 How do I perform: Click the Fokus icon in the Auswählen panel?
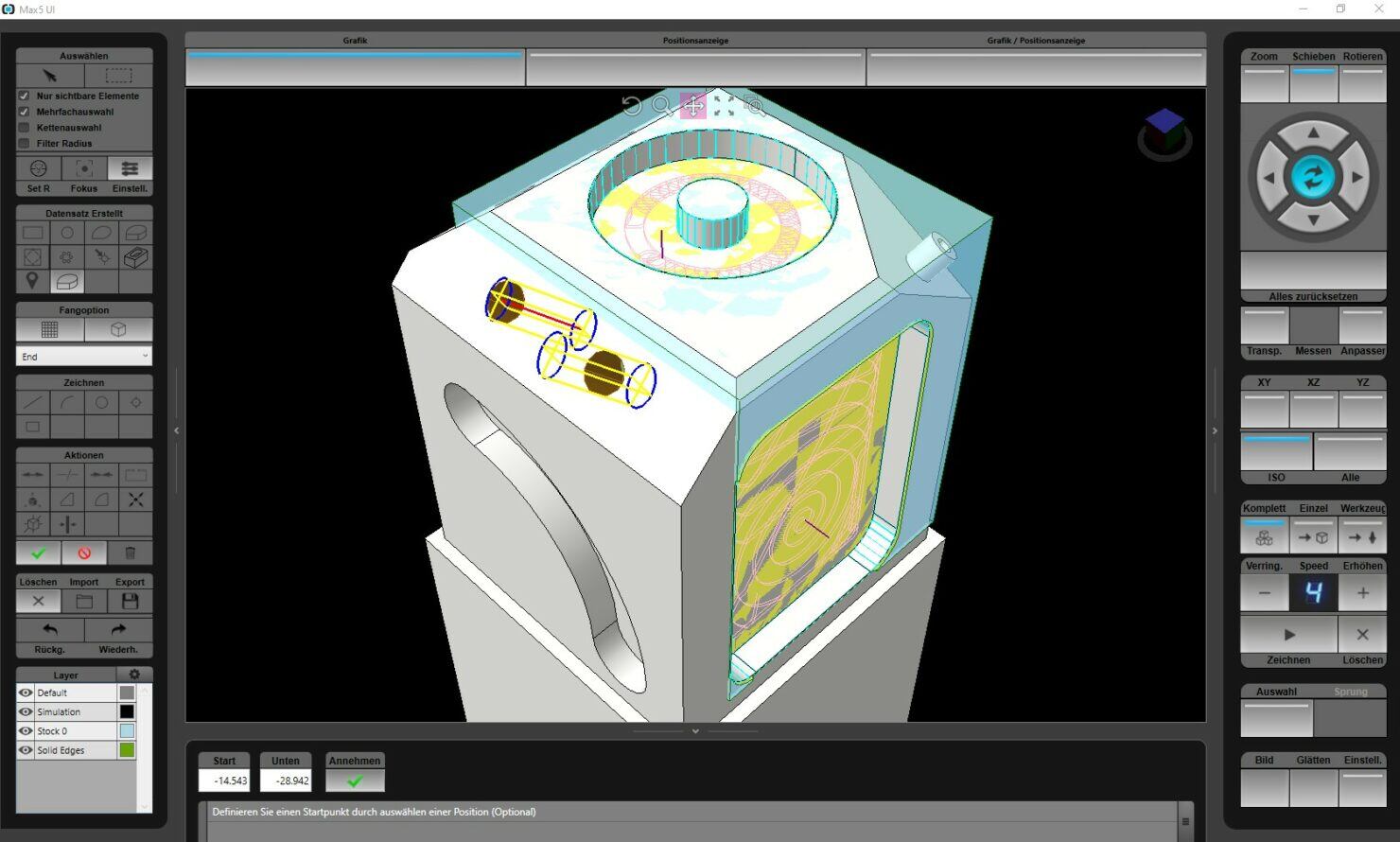tap(83, 168)
